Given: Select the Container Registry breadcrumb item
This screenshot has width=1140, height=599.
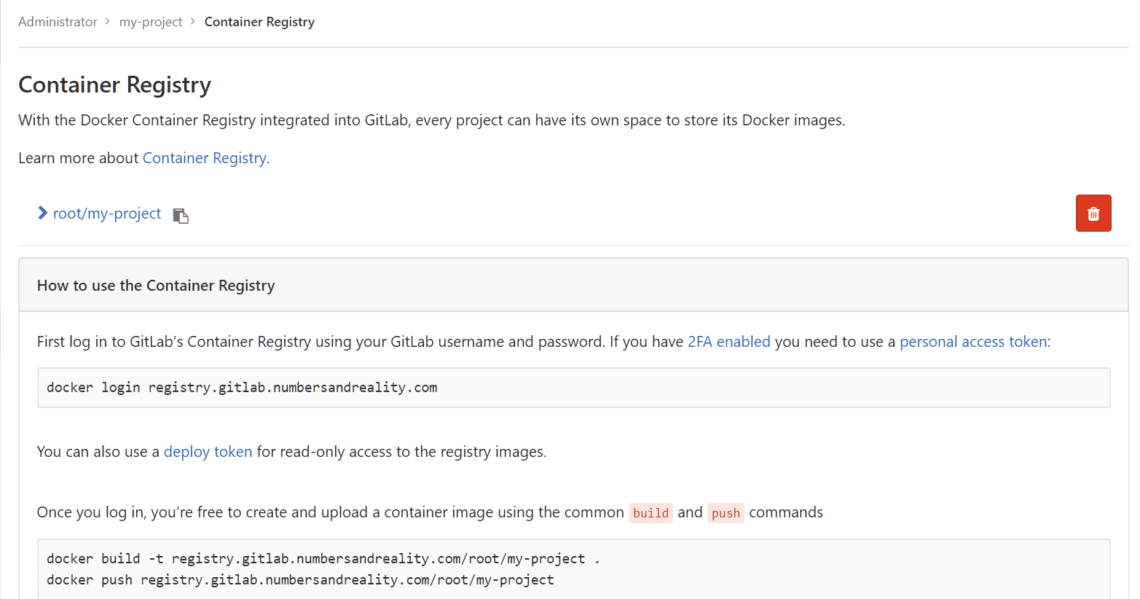Looking at the screenshot, I should [259, 22].
